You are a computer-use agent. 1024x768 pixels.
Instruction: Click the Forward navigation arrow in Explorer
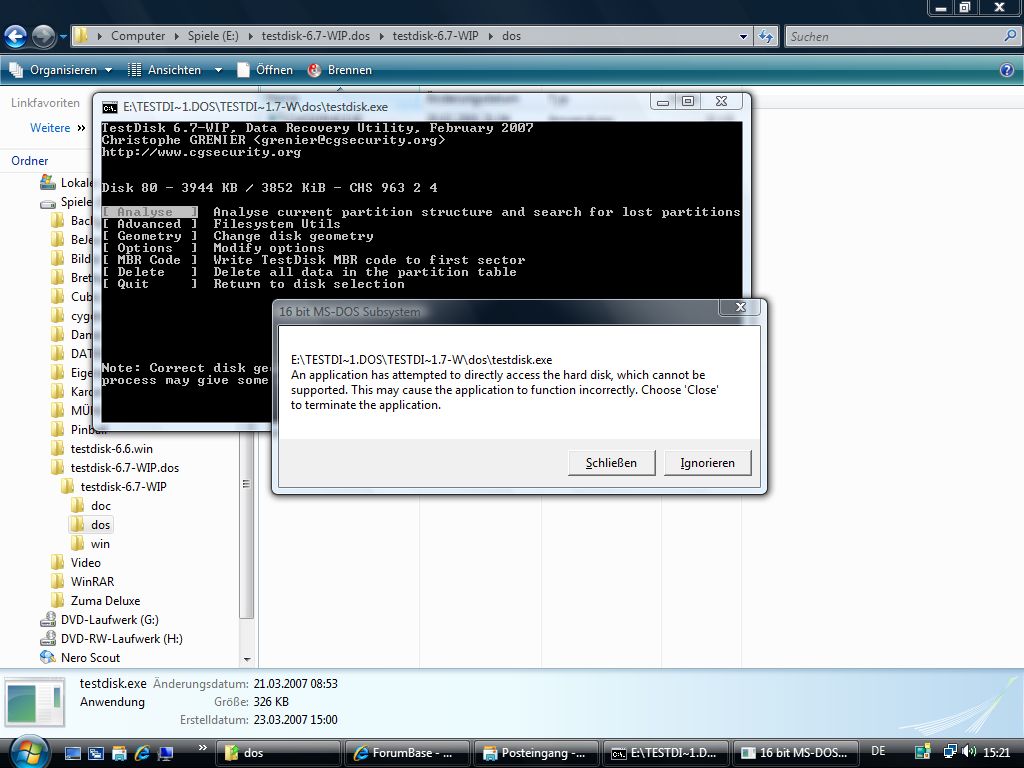[x=44, y=36]
